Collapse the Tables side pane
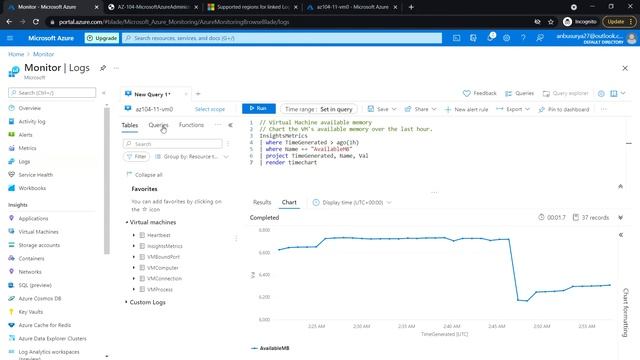The width and height of the screenshot is (640, 360). (x=231, y=125)
